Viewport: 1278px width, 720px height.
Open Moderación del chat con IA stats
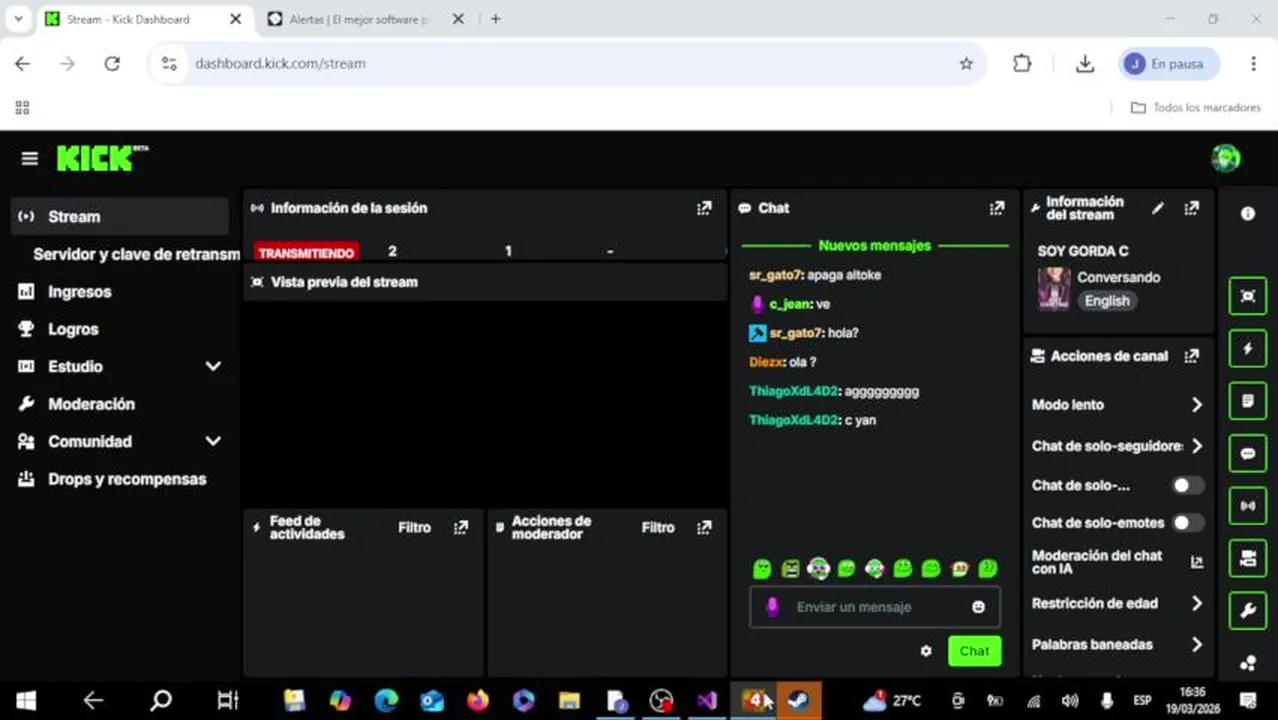(1197, 562)
